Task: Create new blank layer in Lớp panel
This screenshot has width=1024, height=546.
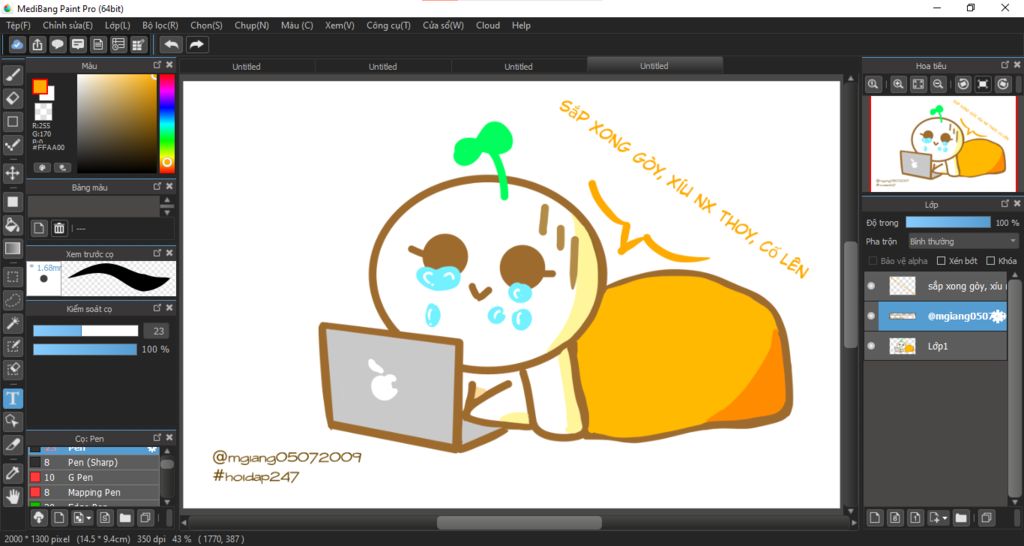Action: tap(875, 519)
